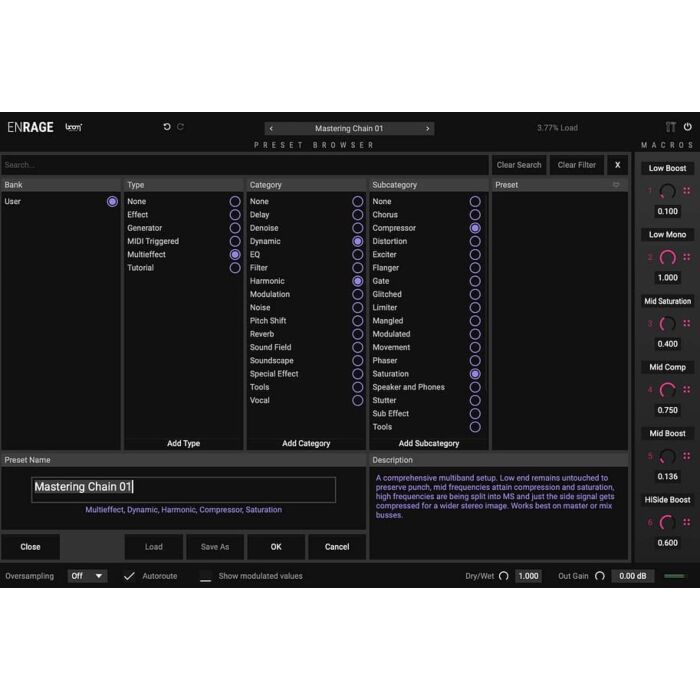The height and width of the screenshot is (700, 700).
Task: Select the User bank radio button
Action: (112, 201)
